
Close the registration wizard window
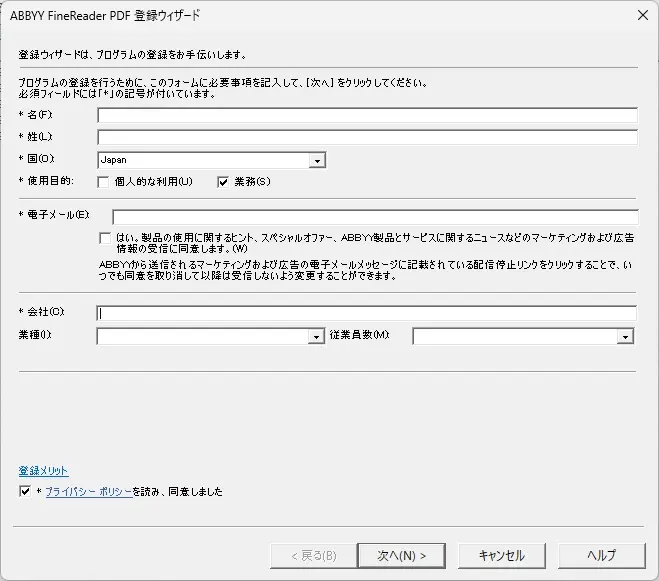(643, 15)
